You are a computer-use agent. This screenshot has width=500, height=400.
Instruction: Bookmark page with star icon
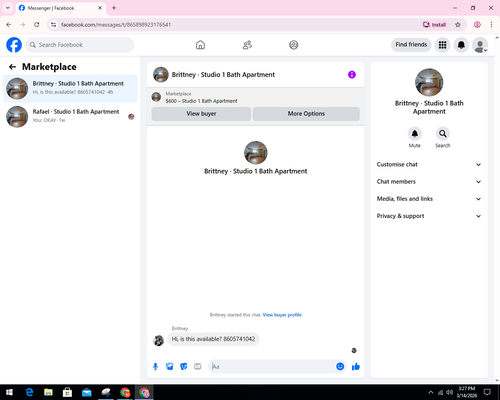(458, 25)
